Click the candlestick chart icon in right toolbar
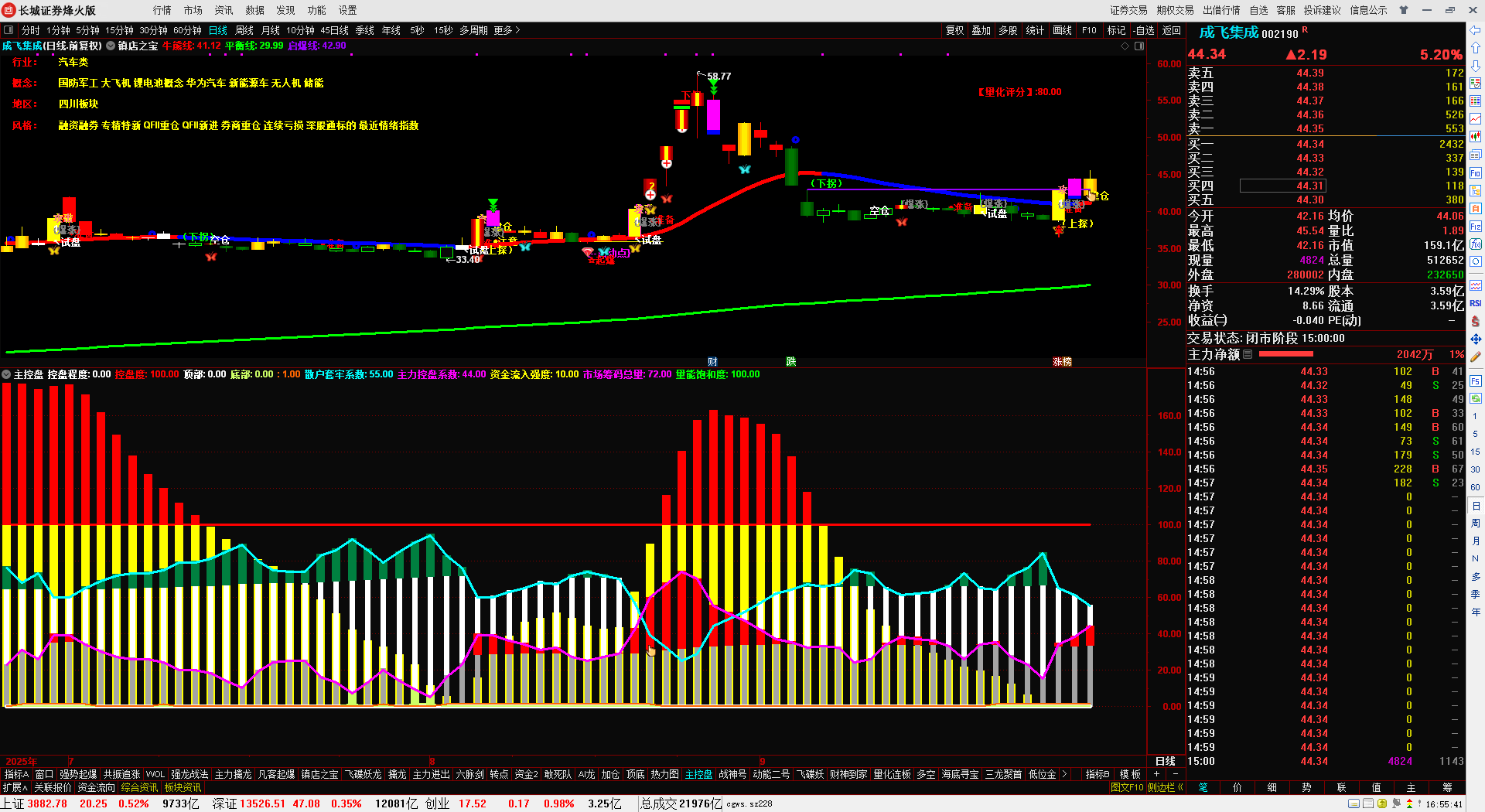The image size is (1485, 812). pos(1476,137)
